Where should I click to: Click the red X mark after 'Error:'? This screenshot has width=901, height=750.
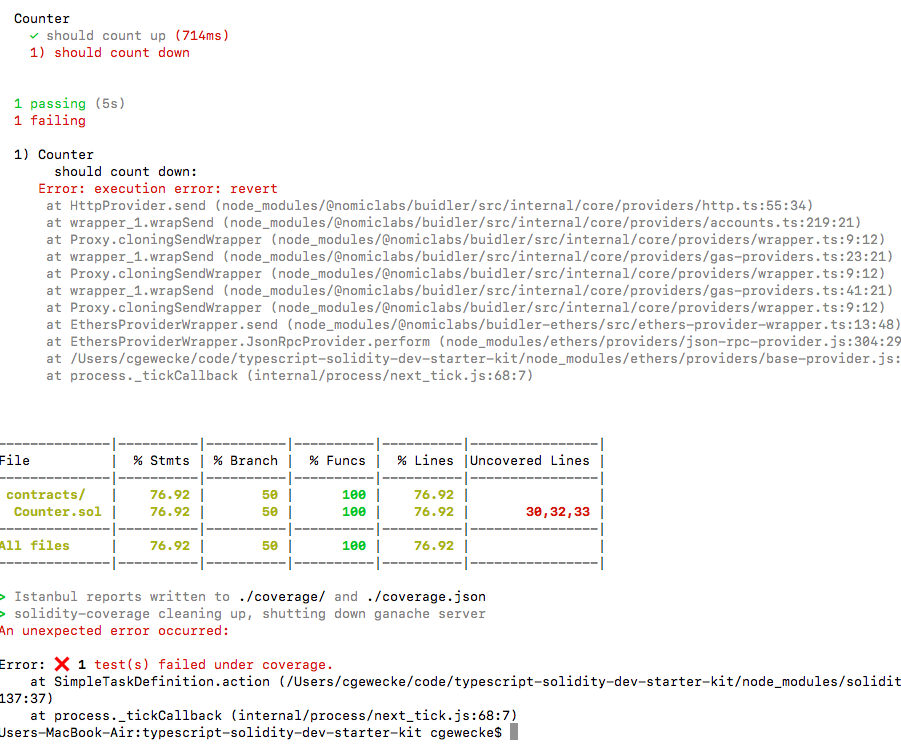(62, 664)
